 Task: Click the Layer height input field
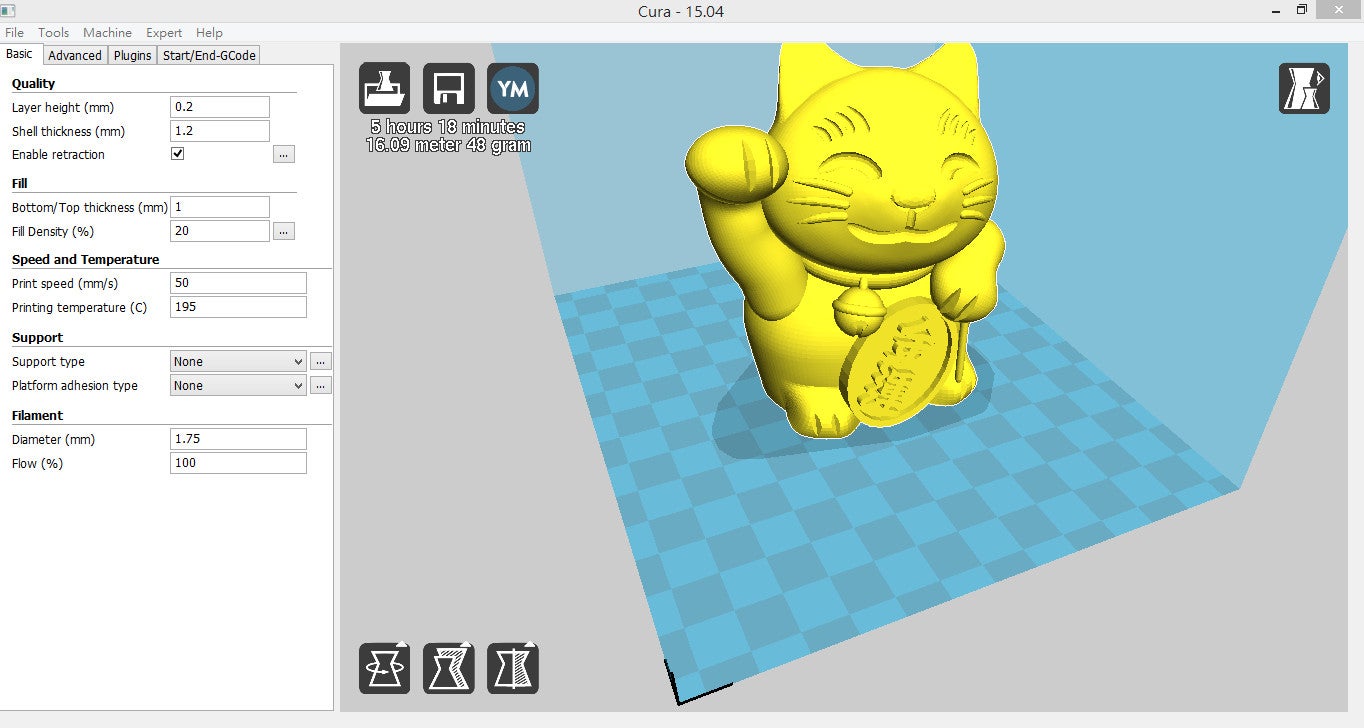click(220, 107)
